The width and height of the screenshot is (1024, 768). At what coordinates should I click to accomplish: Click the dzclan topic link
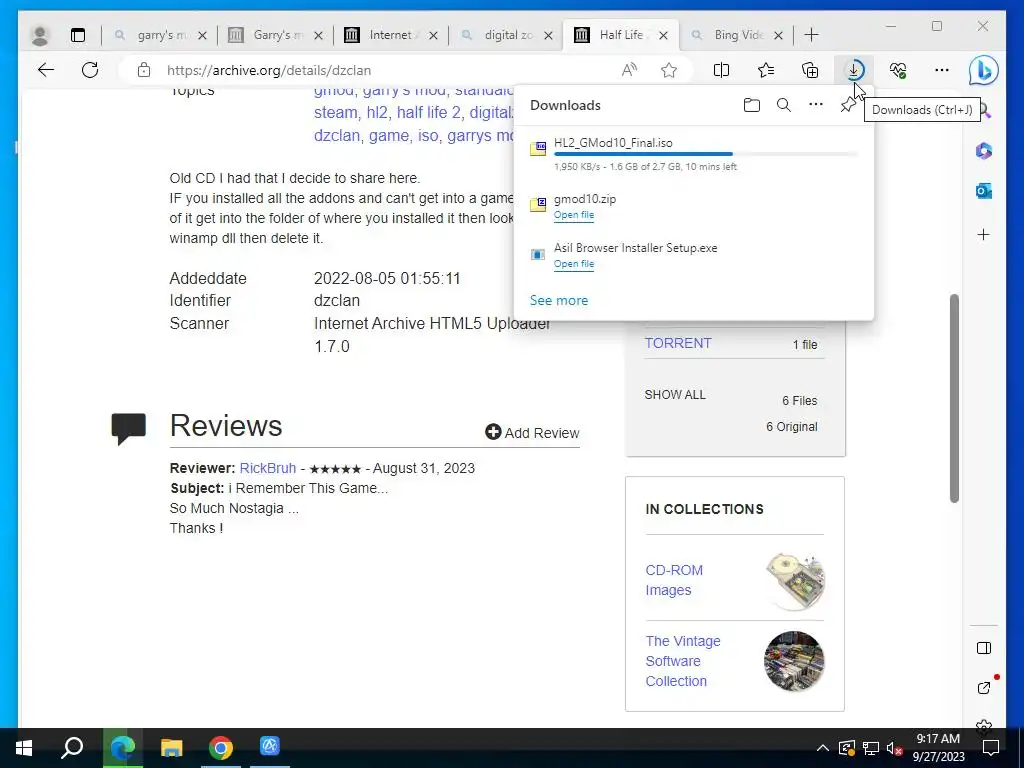click(337, 135)
